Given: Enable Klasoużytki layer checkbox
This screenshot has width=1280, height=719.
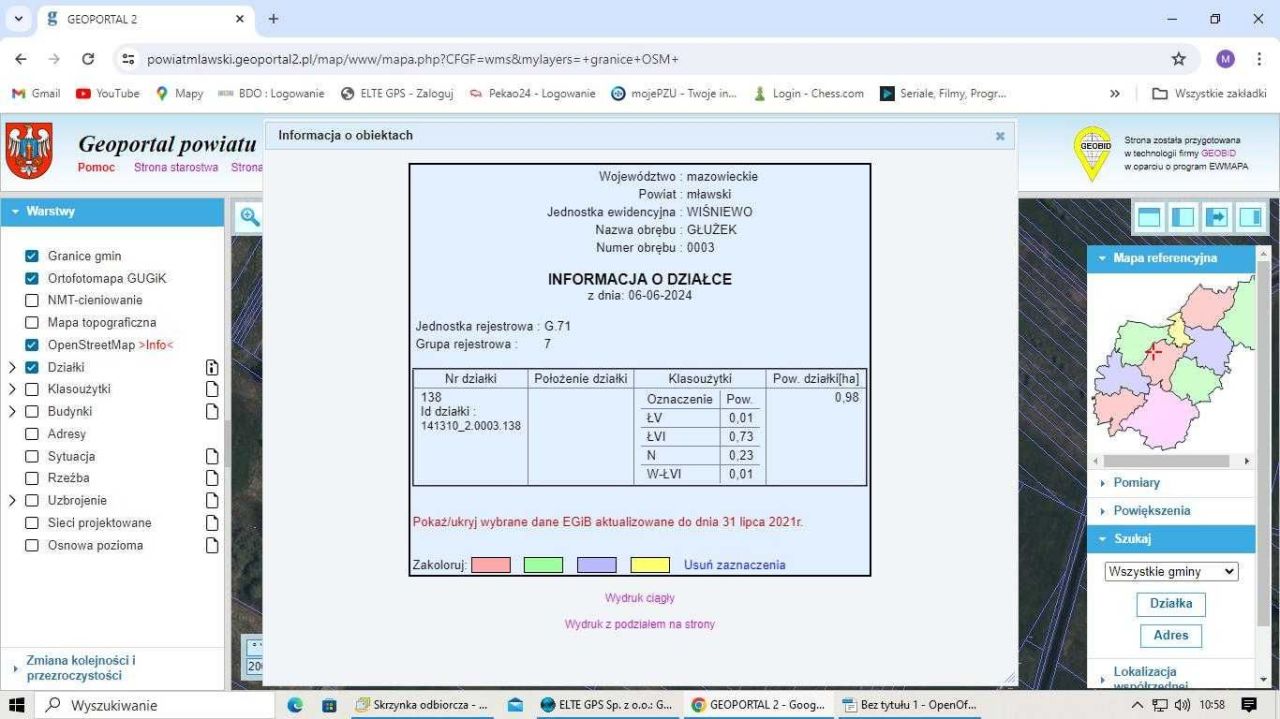Looking at the screenshot, I should click(32, 389).
